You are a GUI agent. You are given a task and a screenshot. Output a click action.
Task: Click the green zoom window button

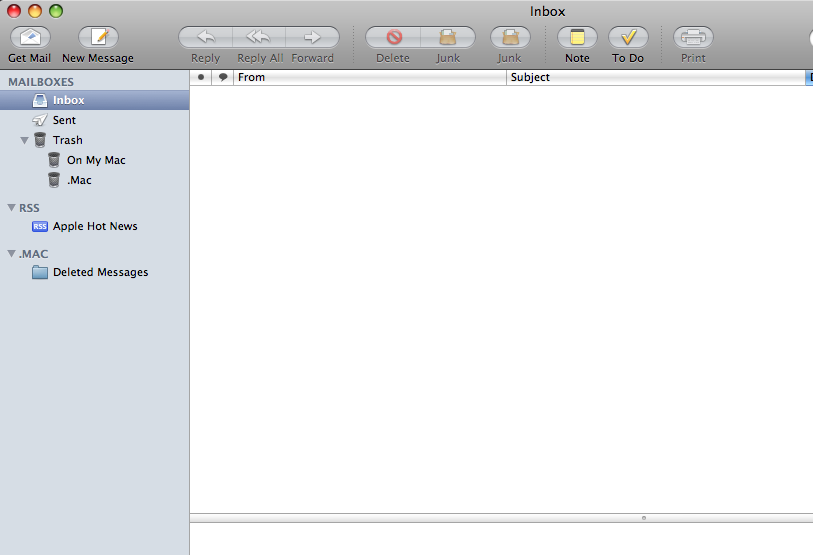[56, 11]
